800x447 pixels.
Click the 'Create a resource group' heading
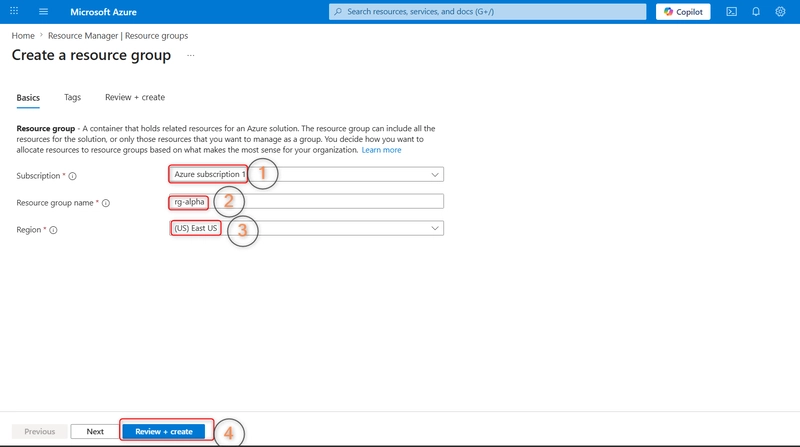pos(91,55)
